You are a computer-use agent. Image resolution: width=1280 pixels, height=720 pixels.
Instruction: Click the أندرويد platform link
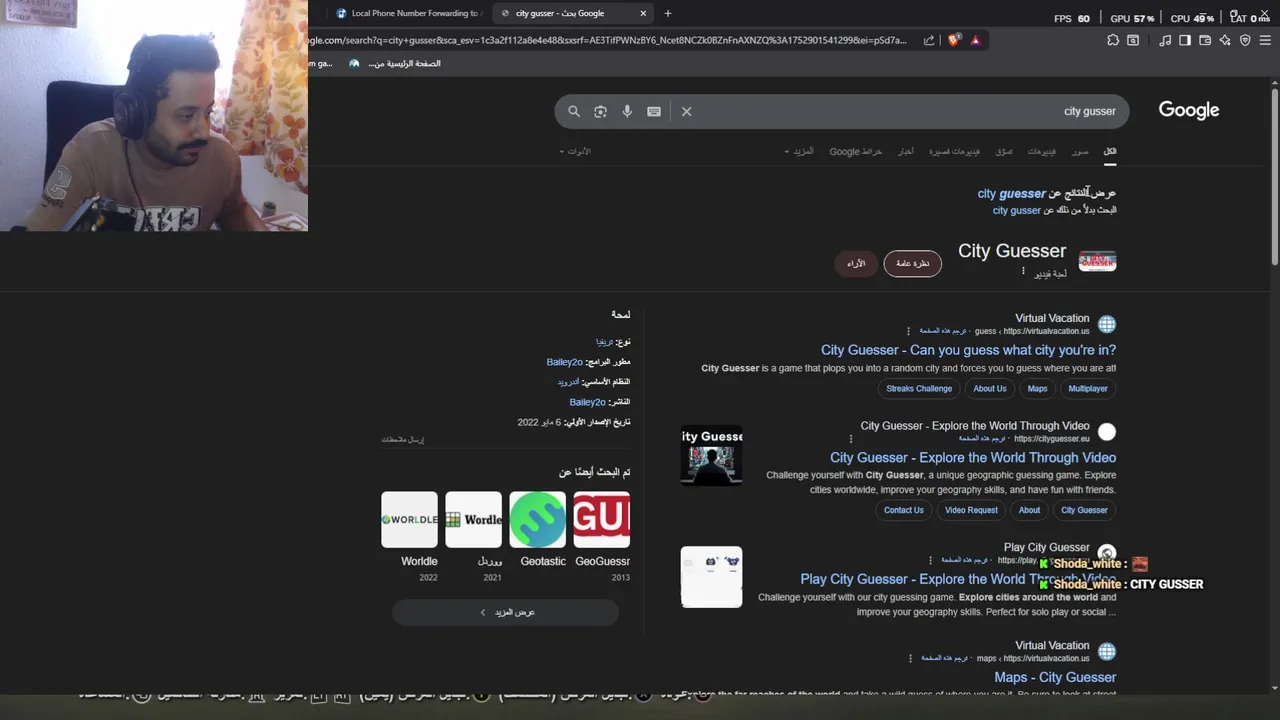coord(569,382)
